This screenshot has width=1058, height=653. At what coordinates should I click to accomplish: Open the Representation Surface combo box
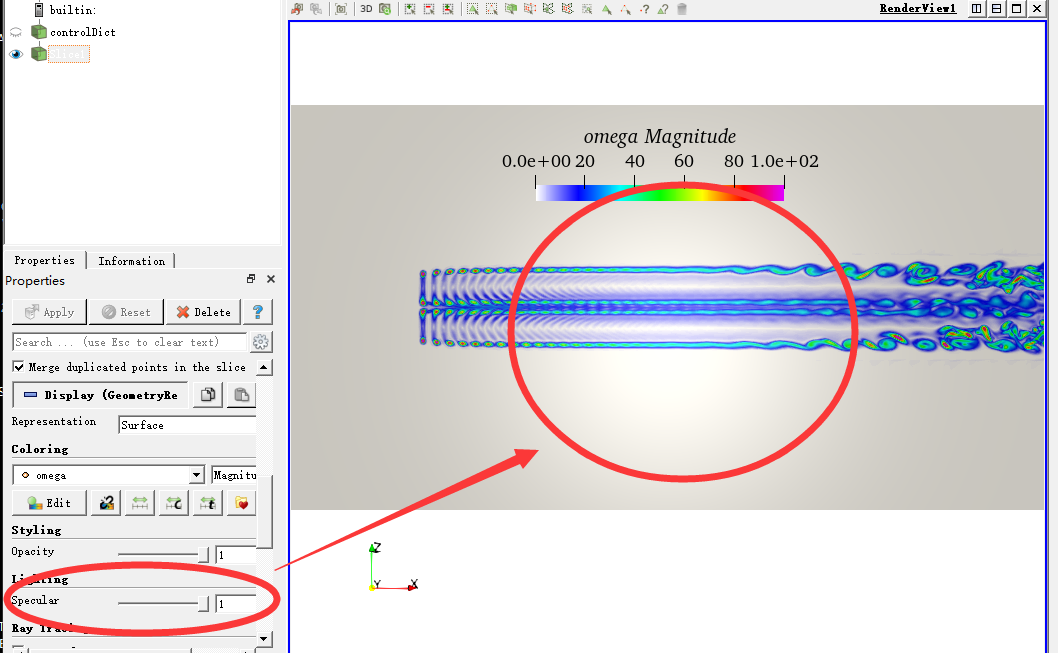click(187, 425)
